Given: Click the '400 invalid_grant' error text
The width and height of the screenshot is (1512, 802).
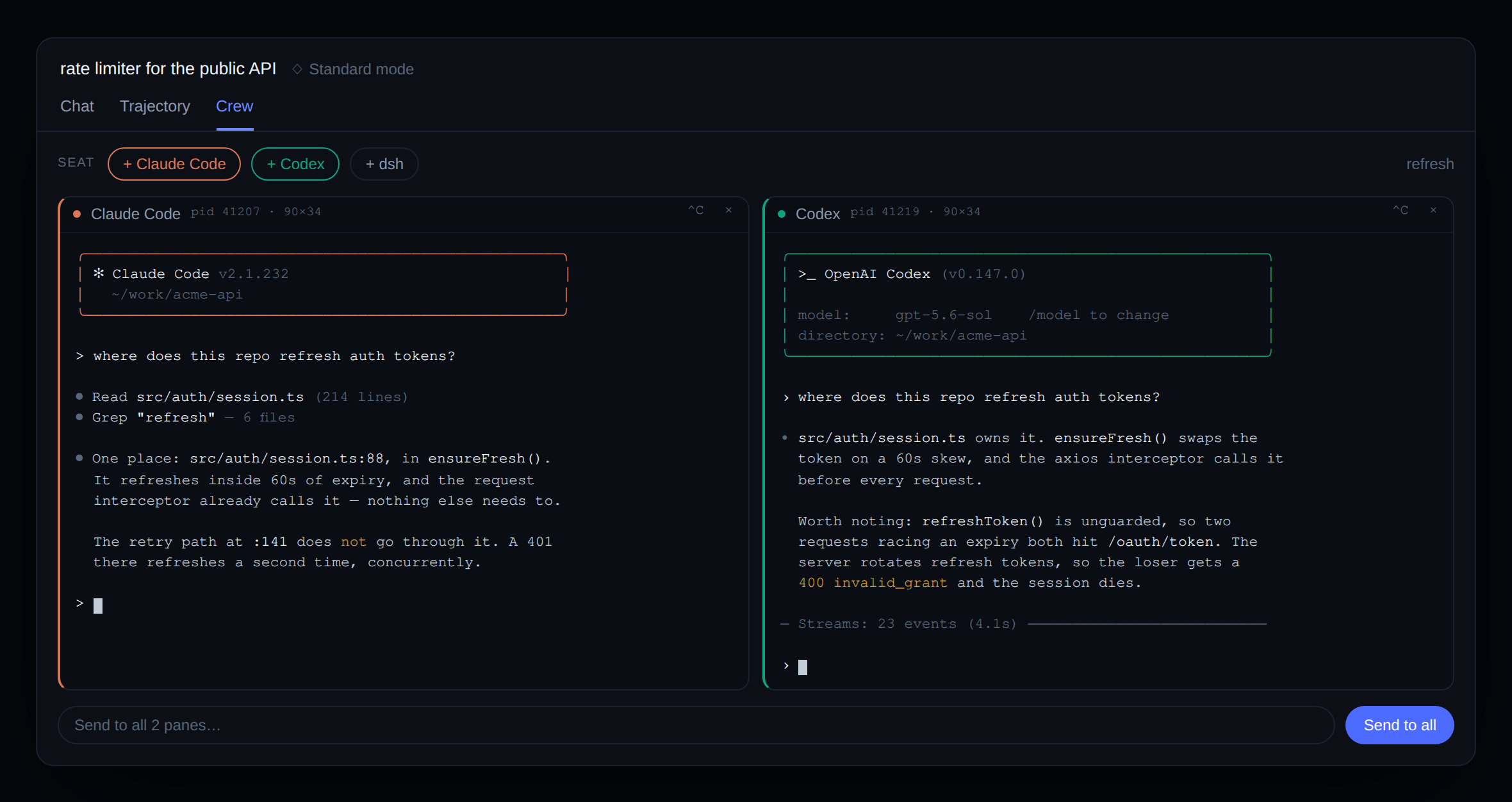Looking at the screenshot, I should pyautogui.click(x=873, y=583).
